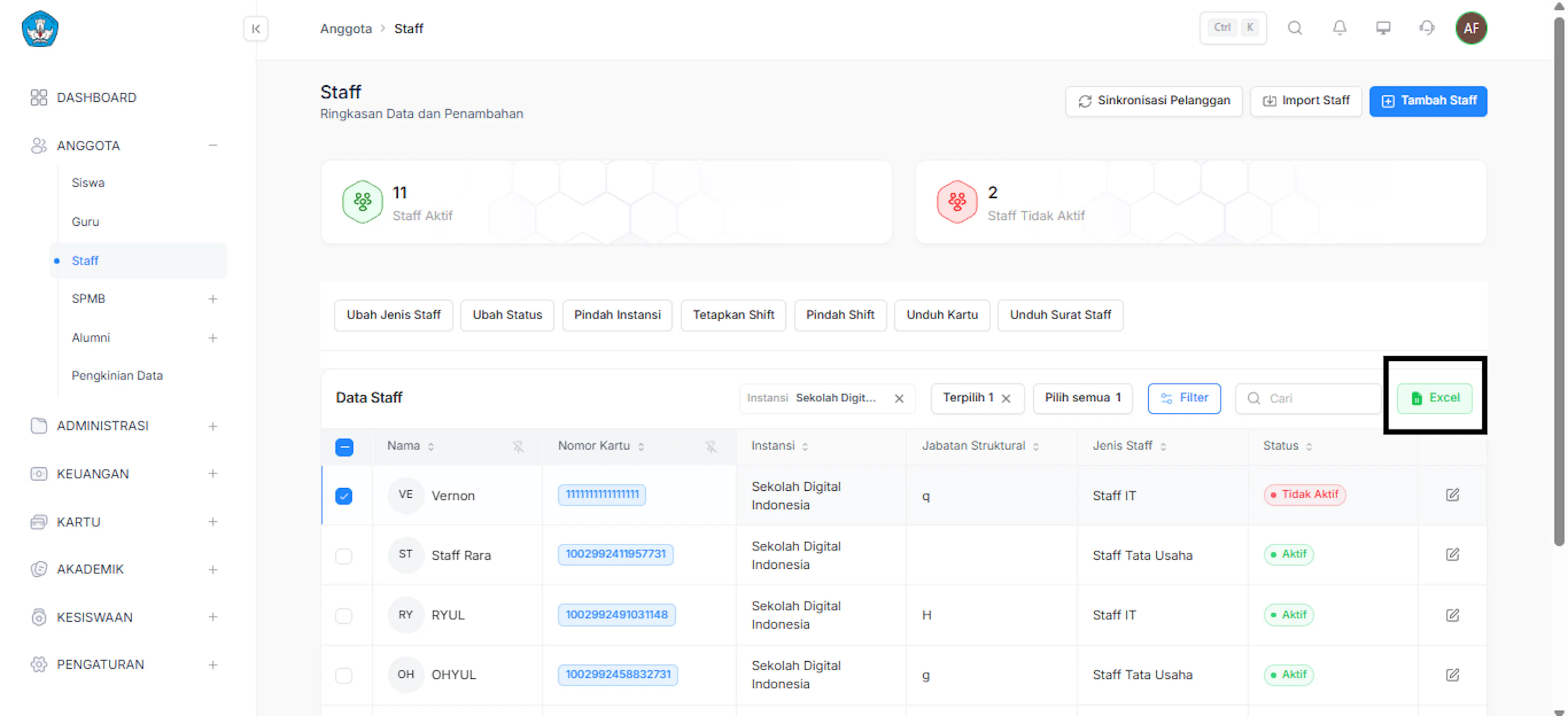Remove the Instansi filter chip with X

898,398
